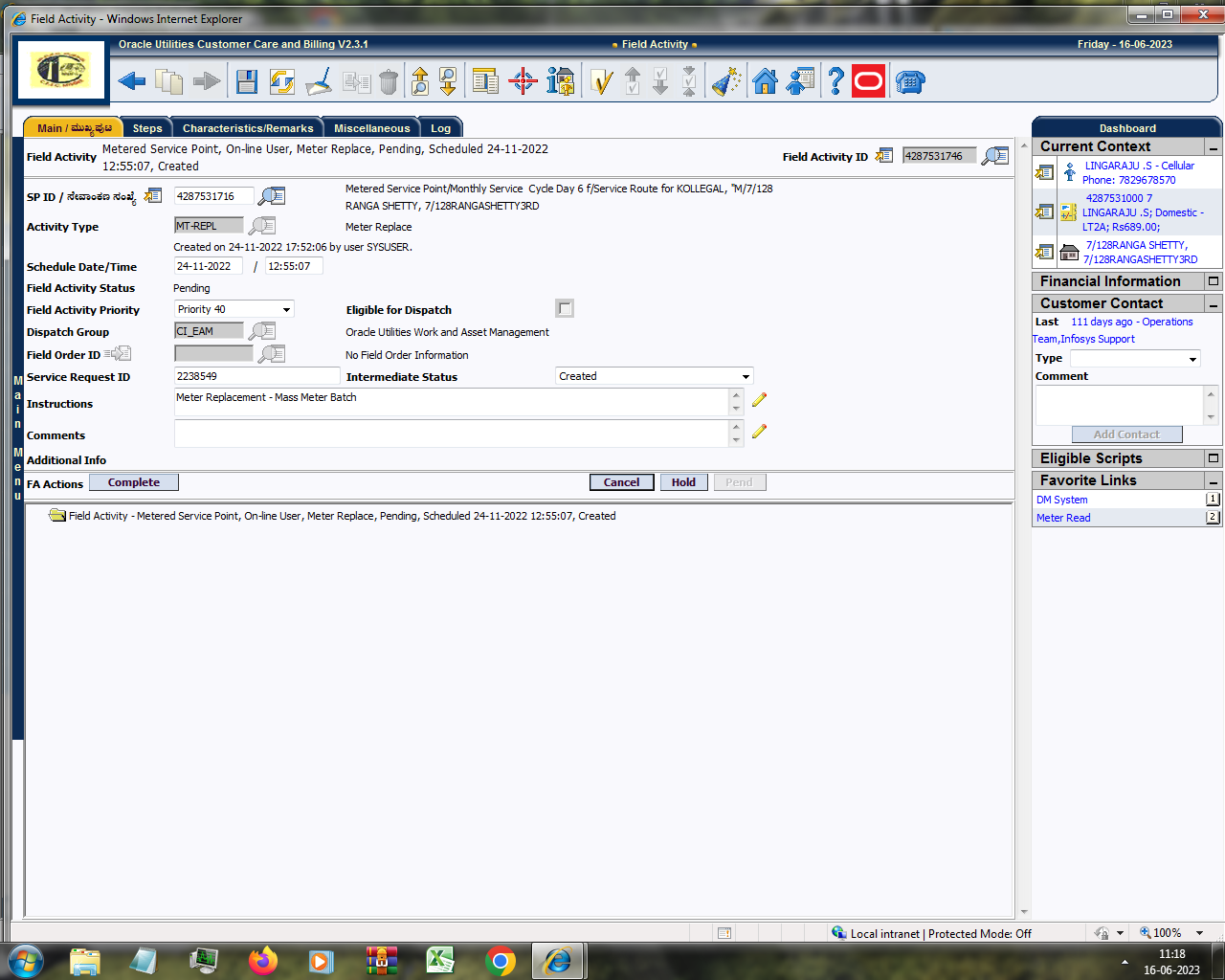Click the red Oracle logo icon
Viewport: 1225px width, 980px height.
tap(868, 82)
